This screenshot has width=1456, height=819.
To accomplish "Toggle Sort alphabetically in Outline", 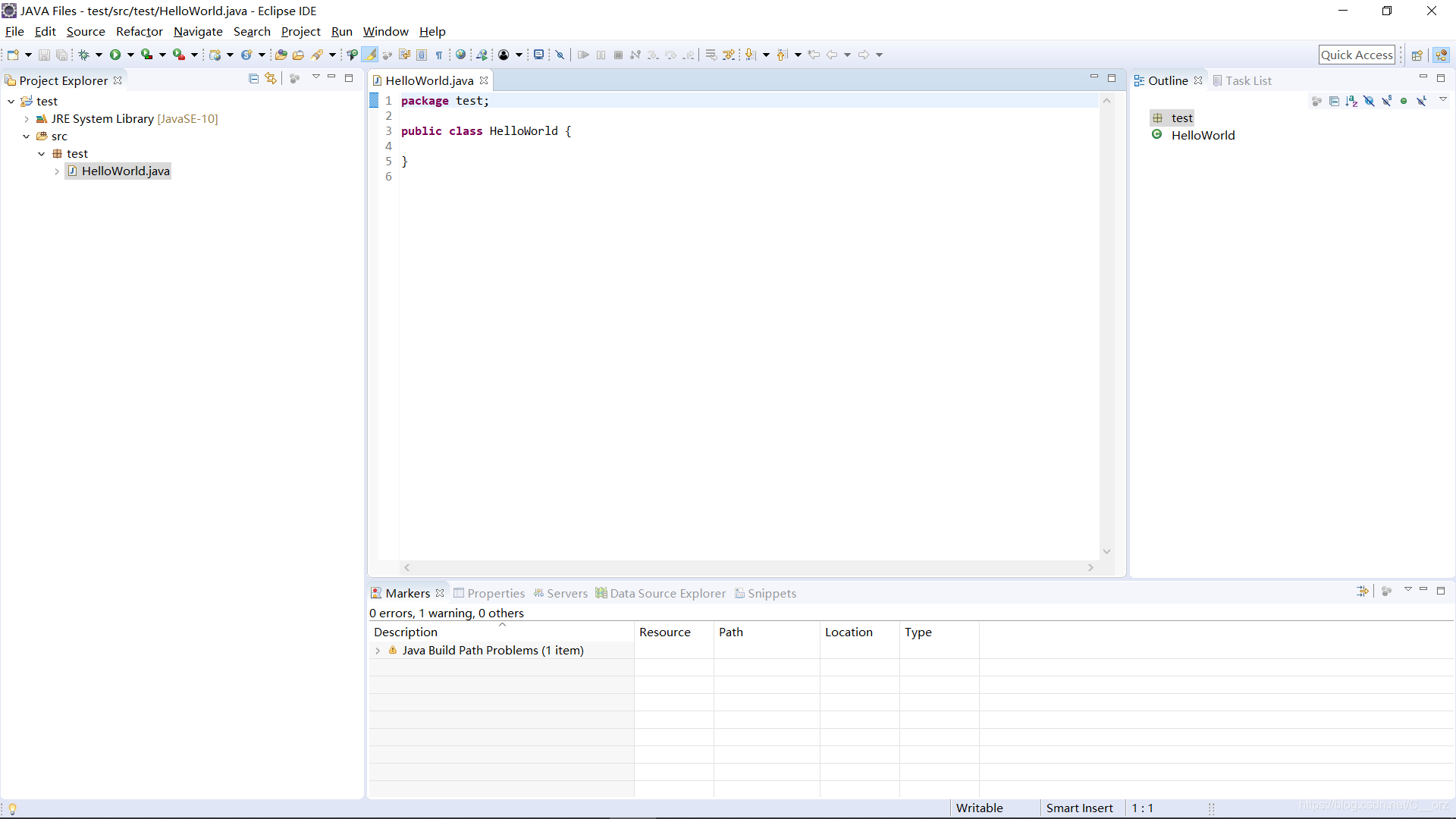I will point(1352,101).
